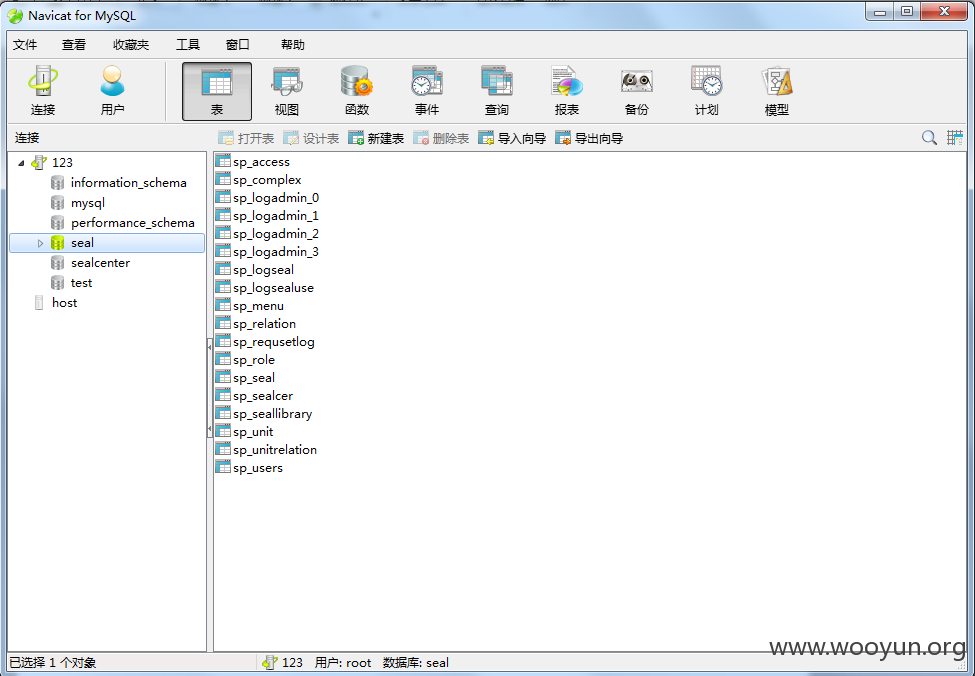Click the host connection icon
Screen dimensions: 975x676
(x=39, y=303)
